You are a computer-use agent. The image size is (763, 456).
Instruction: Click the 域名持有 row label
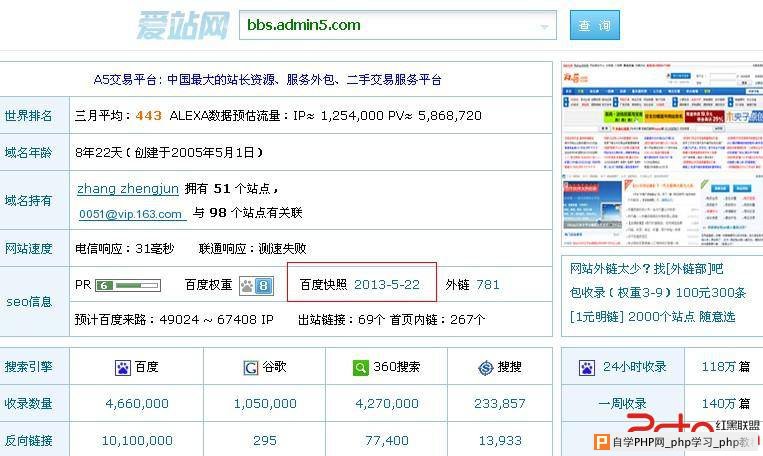[28, 201]
